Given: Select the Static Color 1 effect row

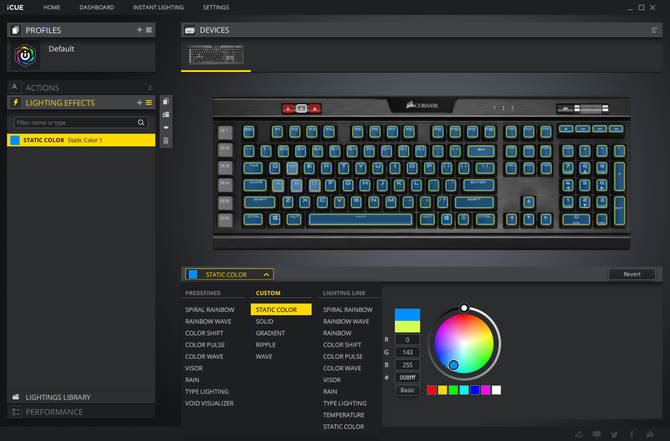Looking at the screenshot, I should 81,140.
